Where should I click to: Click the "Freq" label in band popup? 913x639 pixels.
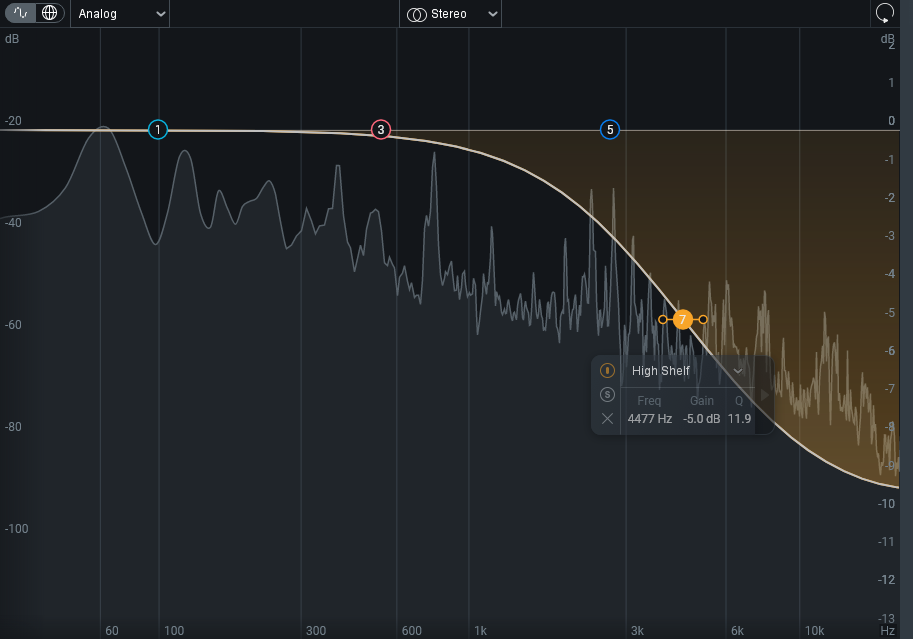point(649,401)
